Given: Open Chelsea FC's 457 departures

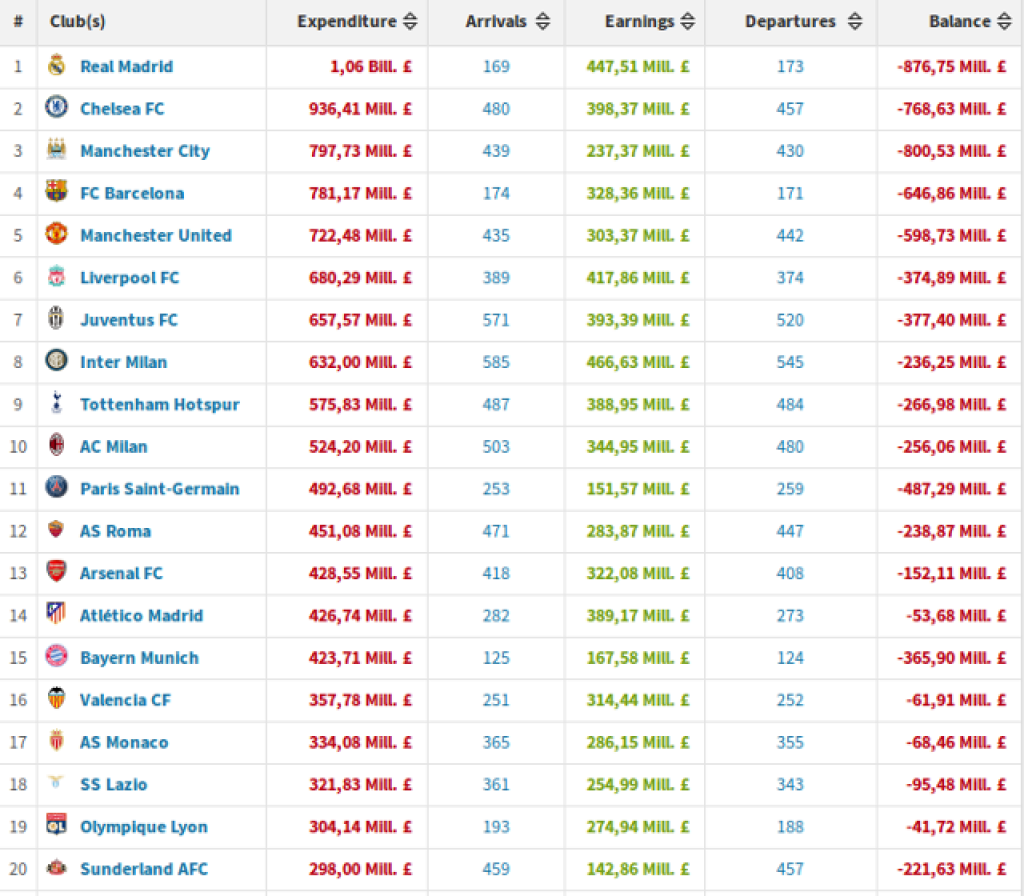Looking at the screenshot, I should point(790,108).
